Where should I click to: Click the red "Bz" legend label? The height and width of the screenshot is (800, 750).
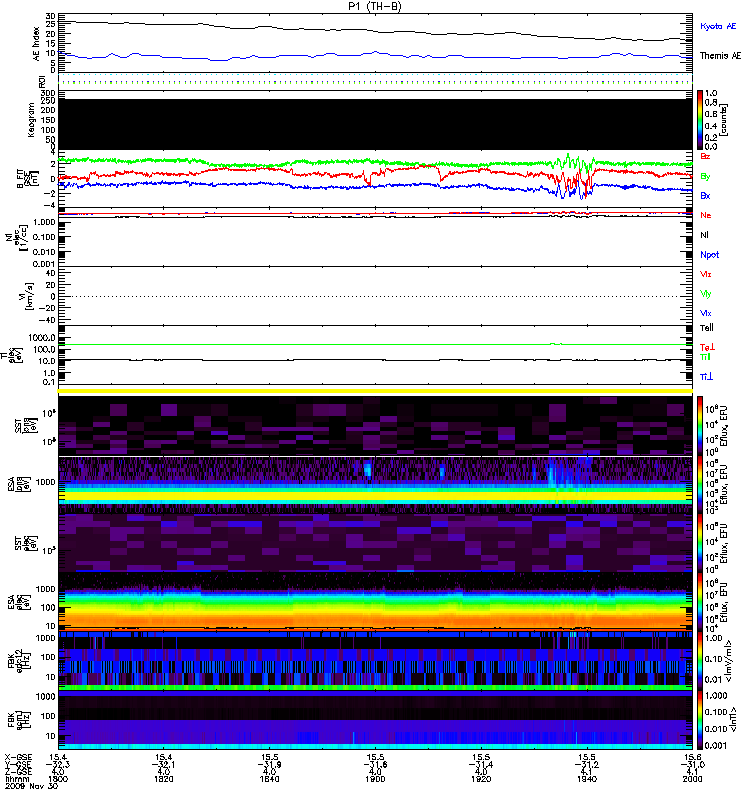(705, 156)
